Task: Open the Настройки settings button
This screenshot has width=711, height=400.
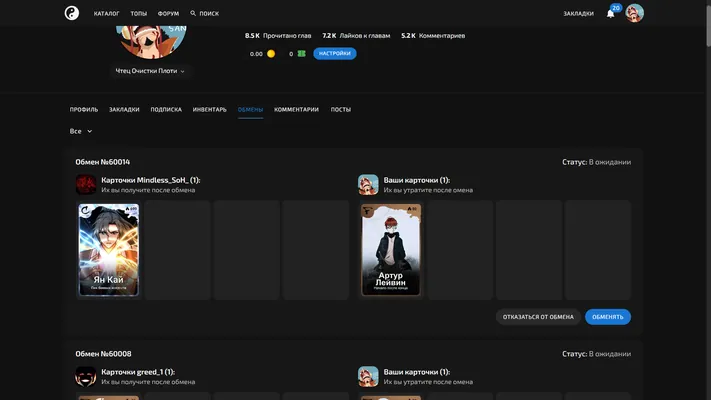Action: (335, 54)
